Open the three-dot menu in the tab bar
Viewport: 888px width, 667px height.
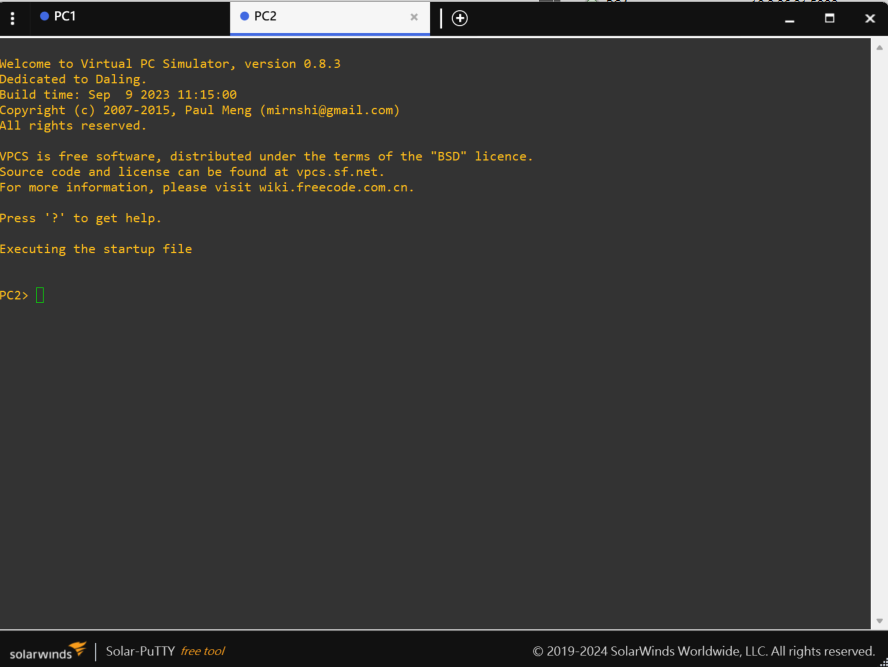[x=12, y=19]
